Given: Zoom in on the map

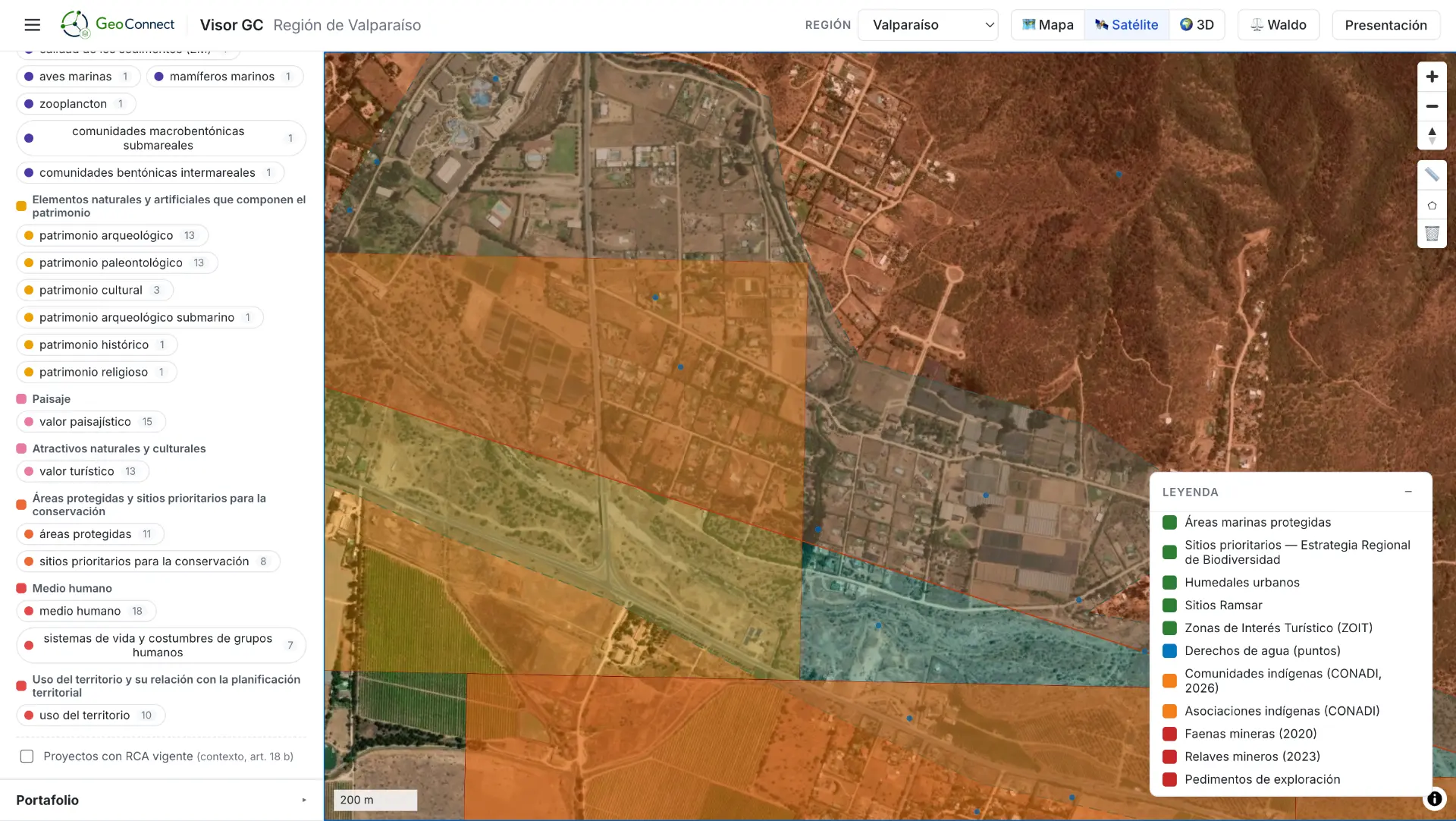Looking at the screenshot, I should point(1432,77).
